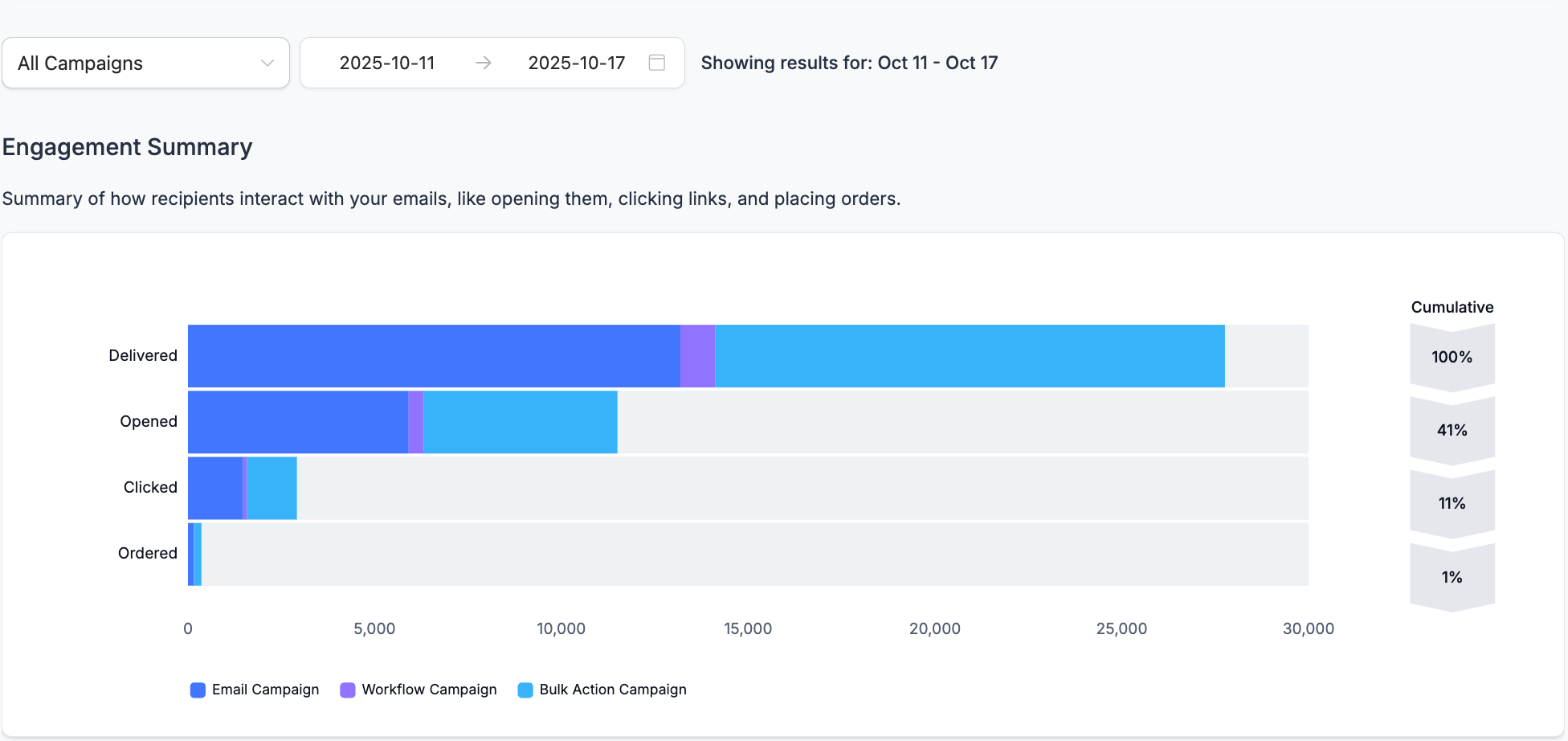The height and width of the screenshot is (741, 1568).
Task: Click the Opened bar's Email Campaign segment
Action: click(x=297, y=422)
